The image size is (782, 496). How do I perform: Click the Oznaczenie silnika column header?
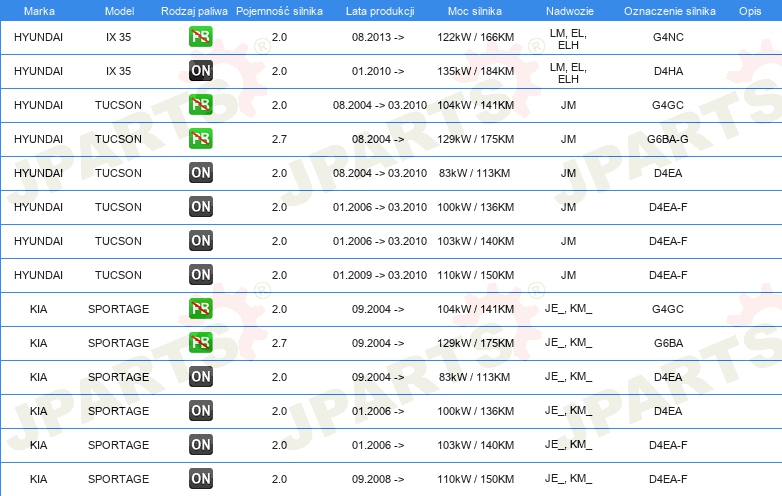tap(669, 11)
